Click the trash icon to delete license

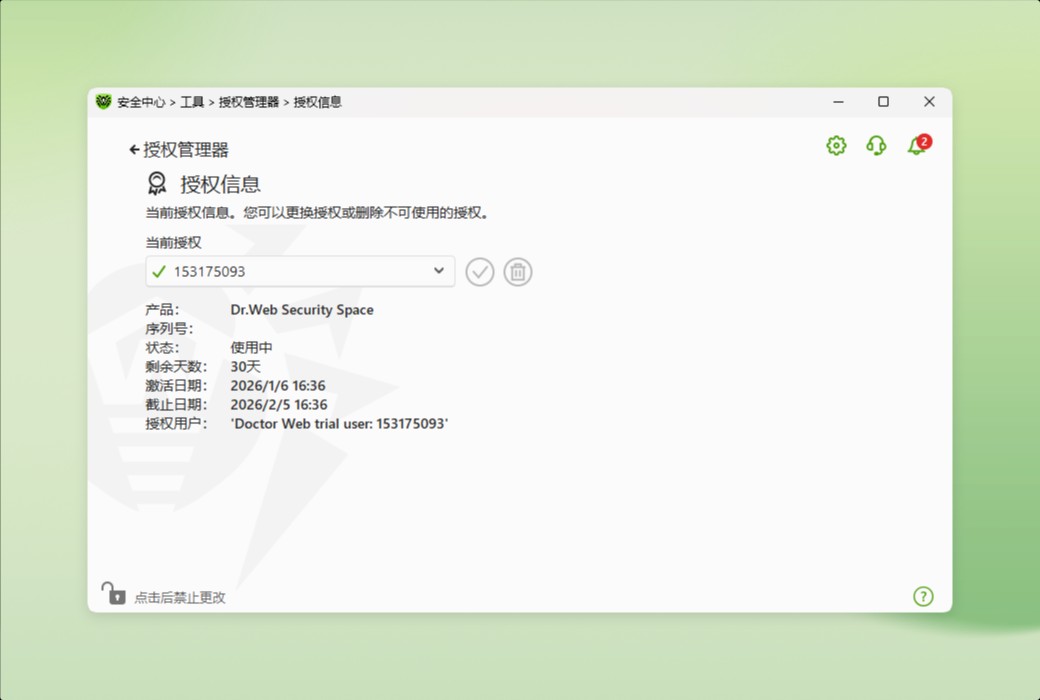(x=517, y=271)
